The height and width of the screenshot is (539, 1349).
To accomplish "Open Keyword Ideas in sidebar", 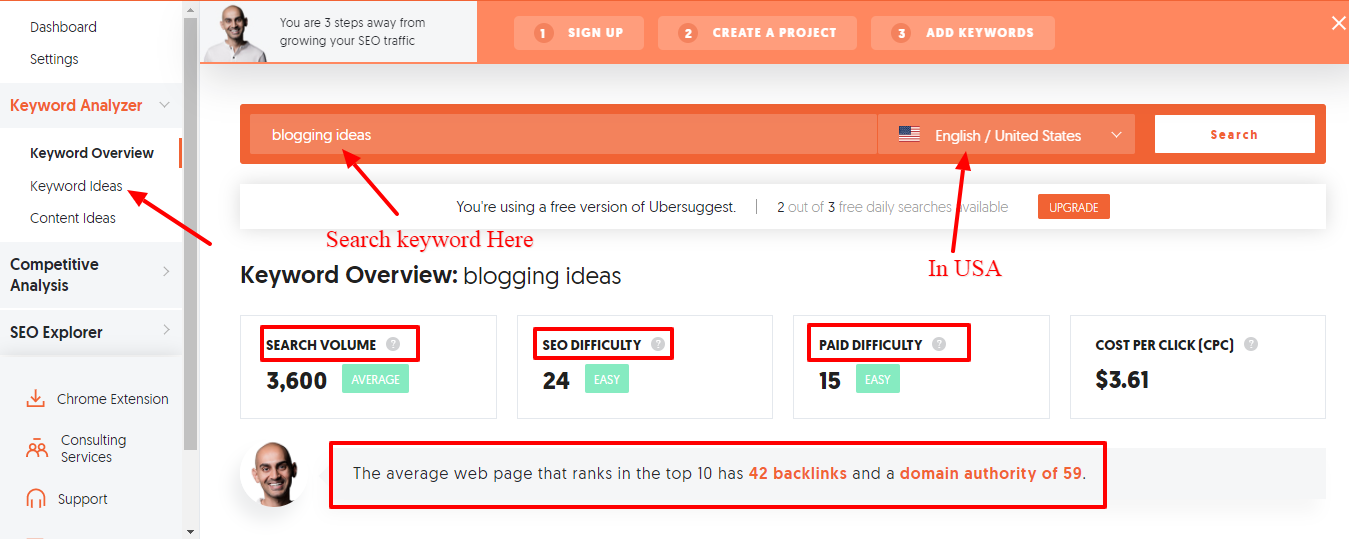I will [76, 186].
